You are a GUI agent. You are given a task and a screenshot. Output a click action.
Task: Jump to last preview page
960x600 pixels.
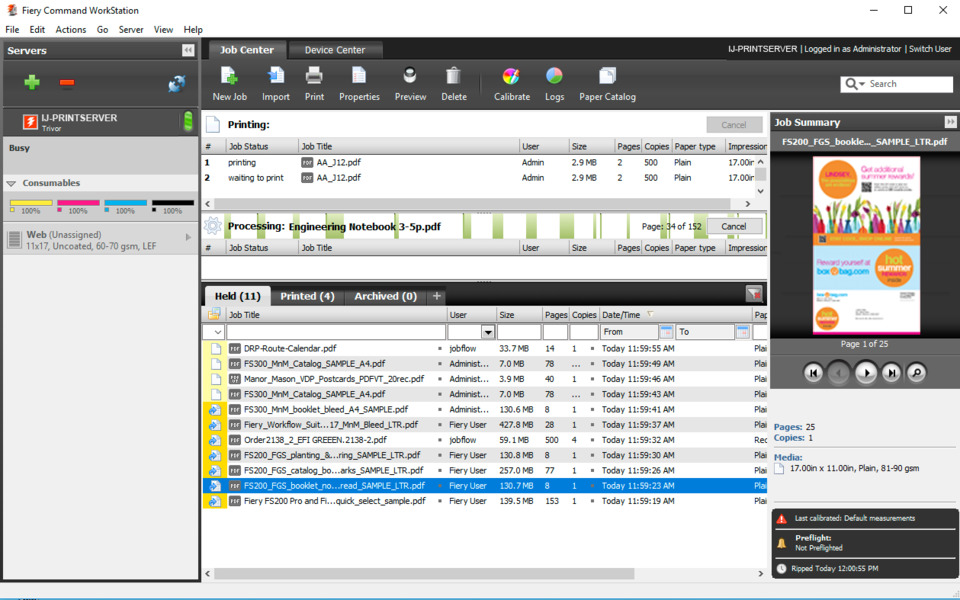click(891, 372)
